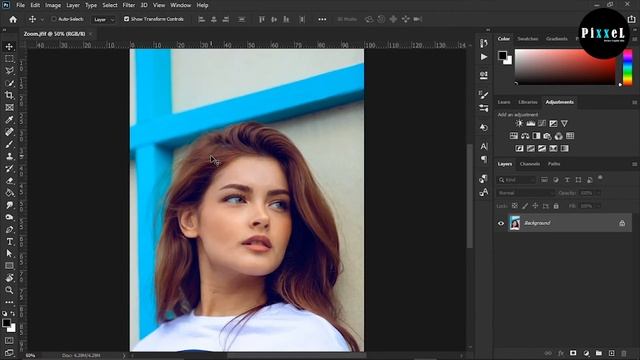The image size is (640, 360).
Task: Click the rainbow hue slider in Color panel
Action: click(x=628, y=67)
